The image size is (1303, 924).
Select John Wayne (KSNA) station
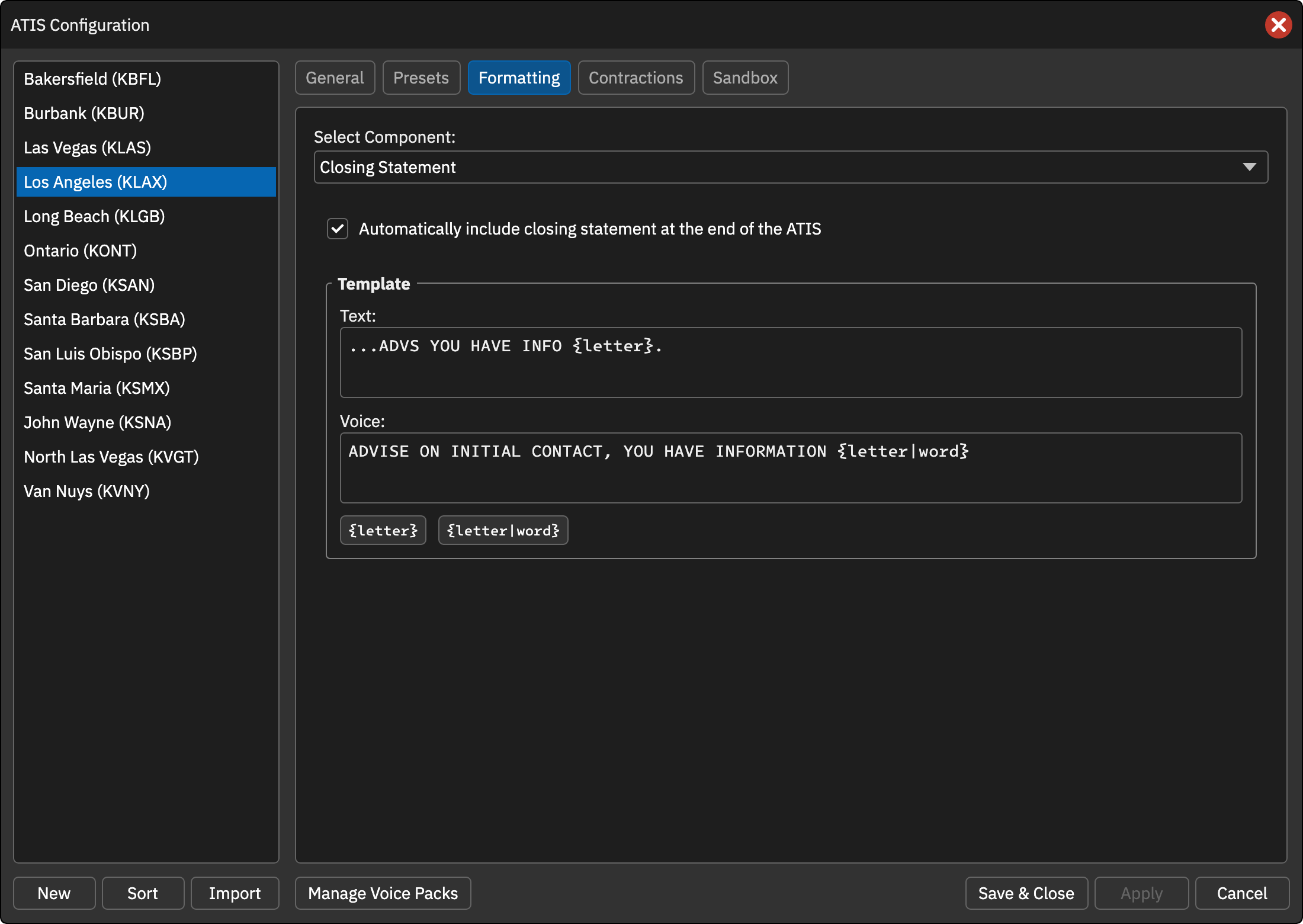tap(146, 422)
